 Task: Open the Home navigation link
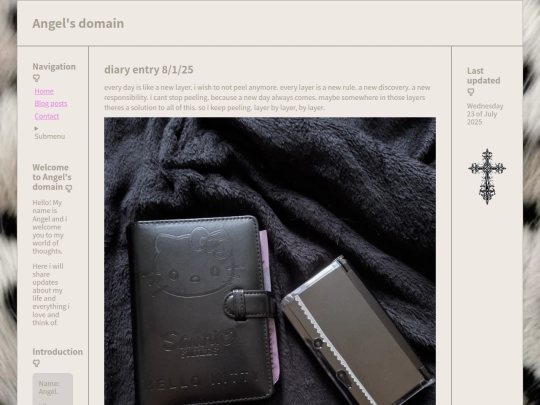click(44, 91)
